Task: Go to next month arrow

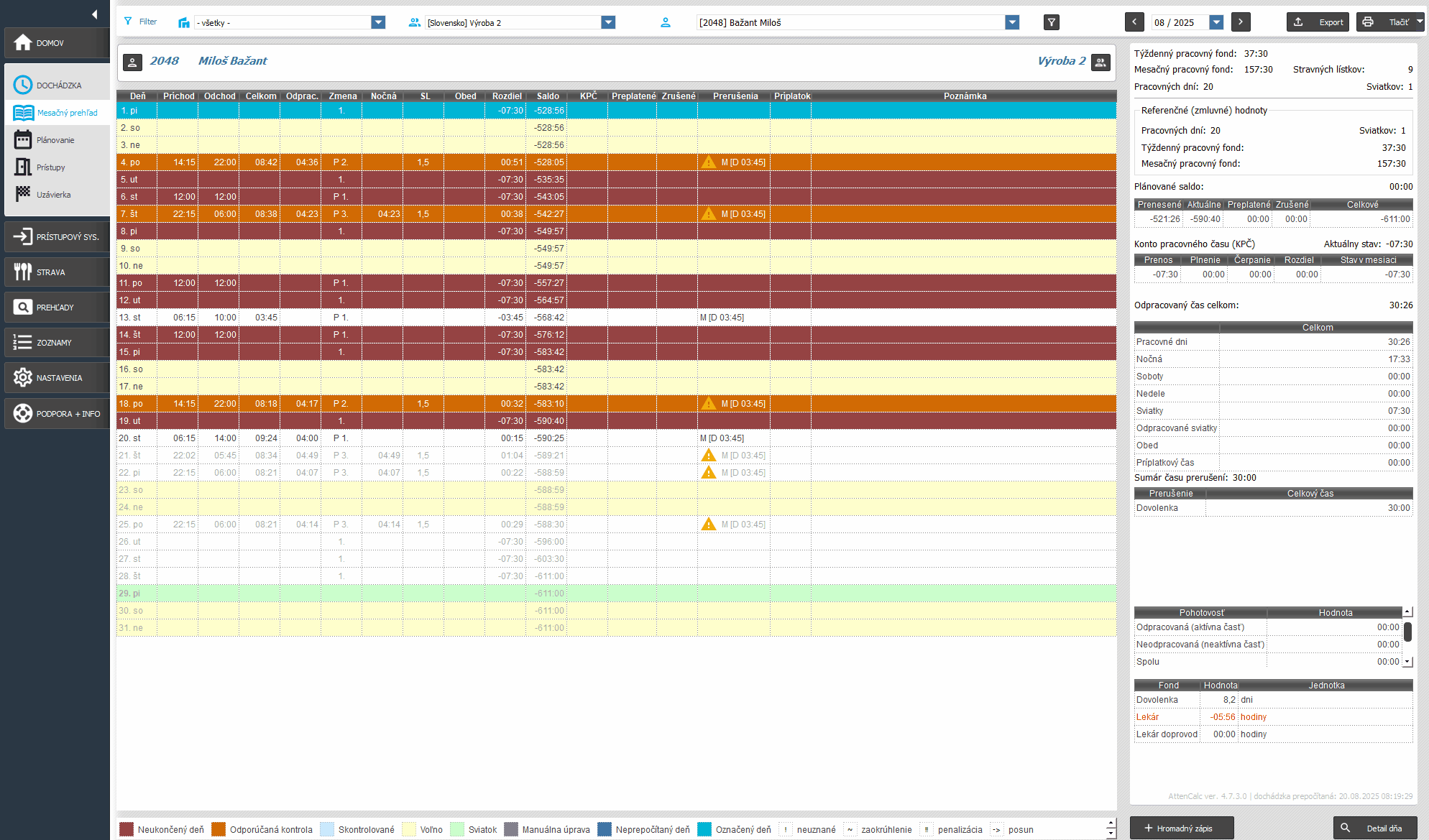Action: (1241, 22)
